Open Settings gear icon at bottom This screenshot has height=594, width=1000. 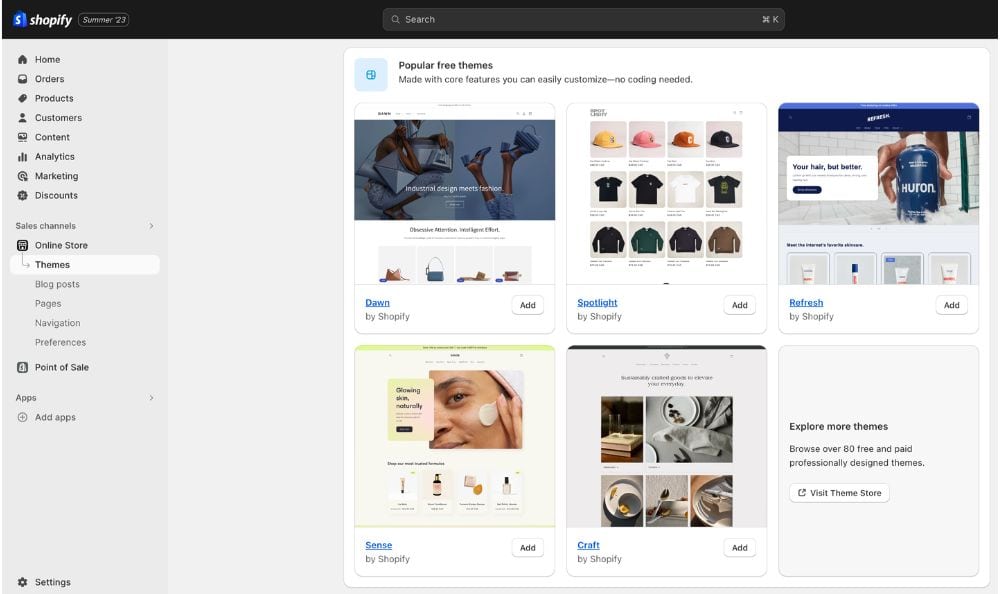point(22,582)
